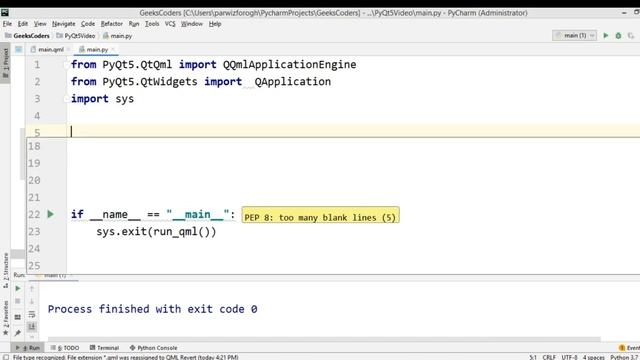Run main (1) using the toolbar play icon
Image resolution: width=640 pixels, height=360 pixels.
click(x=606, y=36)
